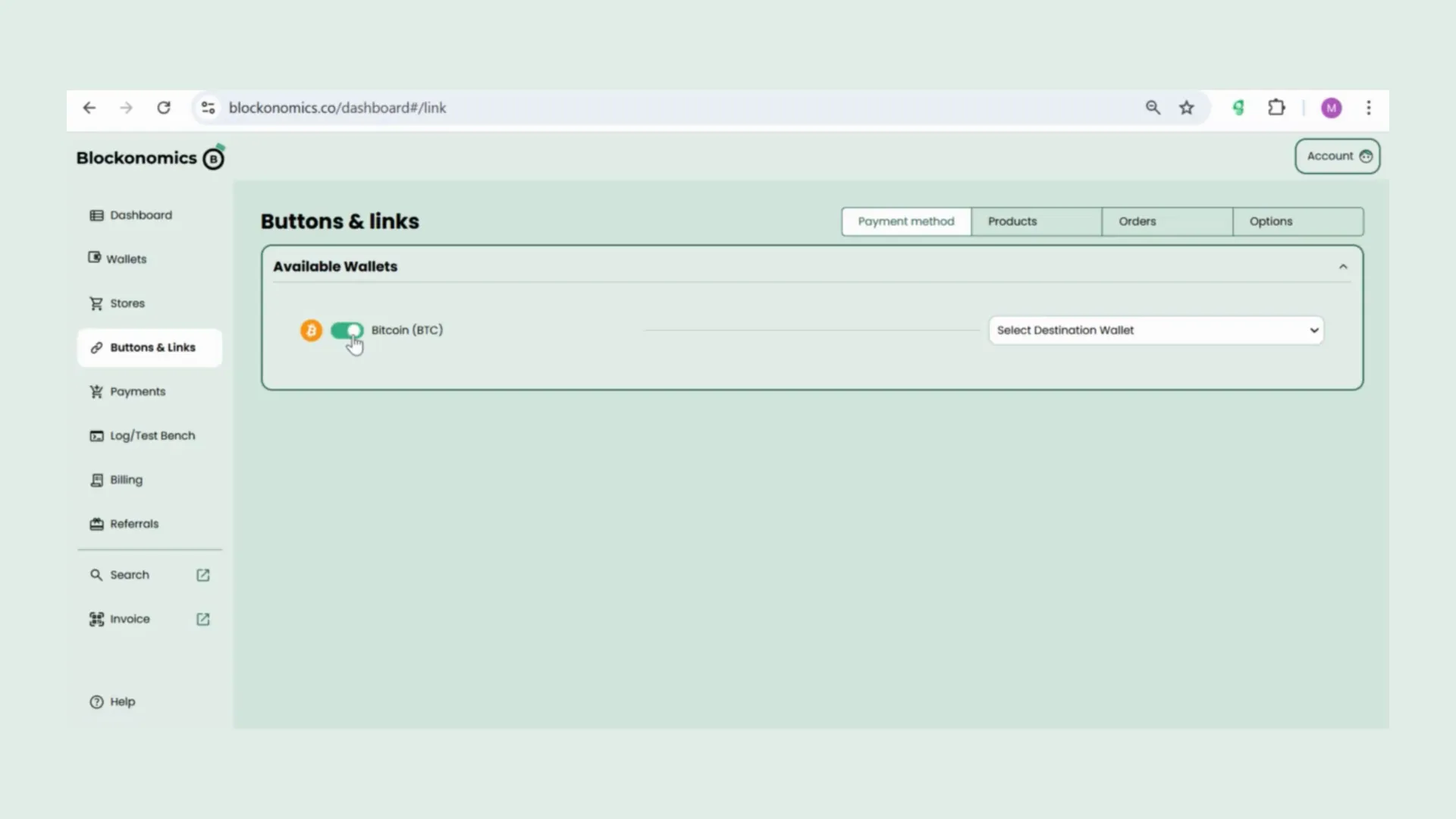Open the Account button menu
1456x819 pixels.
tap(1338, 156)
